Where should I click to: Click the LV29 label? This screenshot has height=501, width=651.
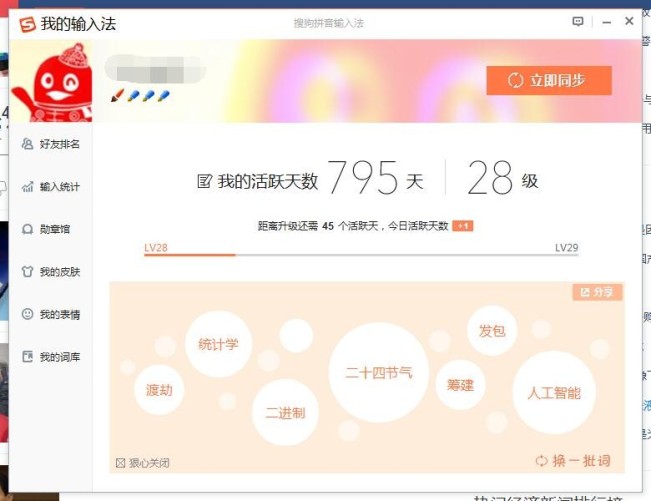pyautogui.click(x=566, y=248)
